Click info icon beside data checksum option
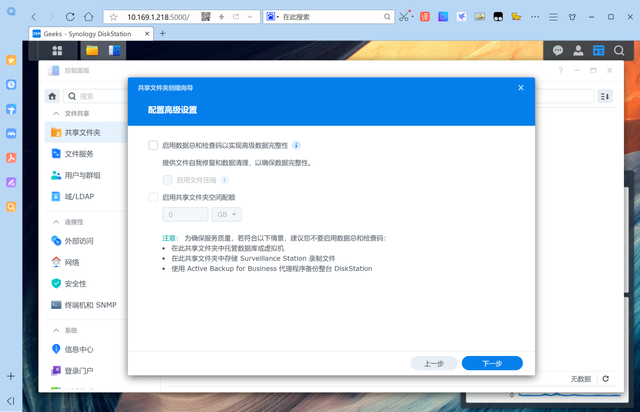The height and width of the screenshot is (412, 640). pos(296,145)
